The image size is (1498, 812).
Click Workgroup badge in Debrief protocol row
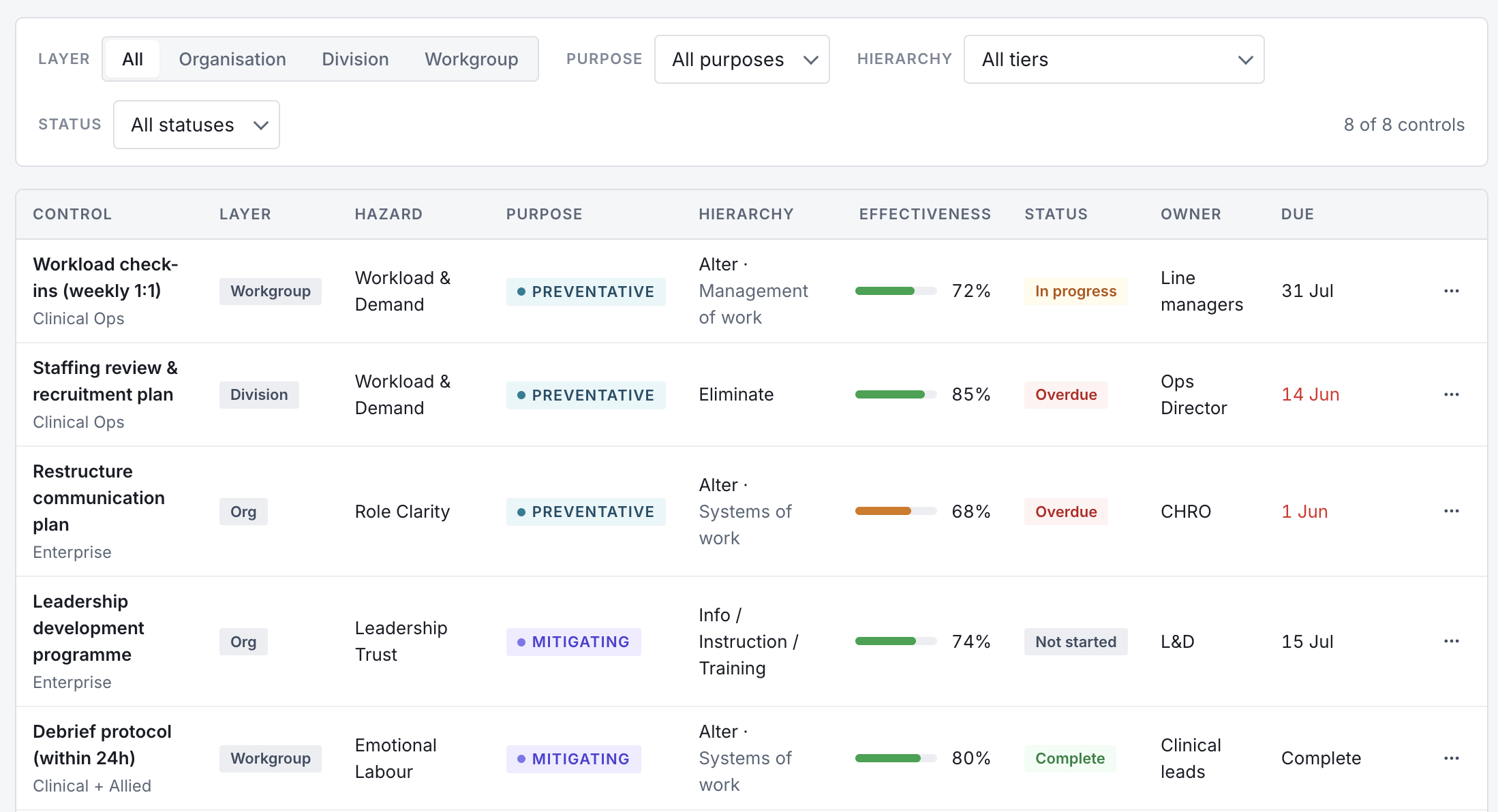coord(271,758)
